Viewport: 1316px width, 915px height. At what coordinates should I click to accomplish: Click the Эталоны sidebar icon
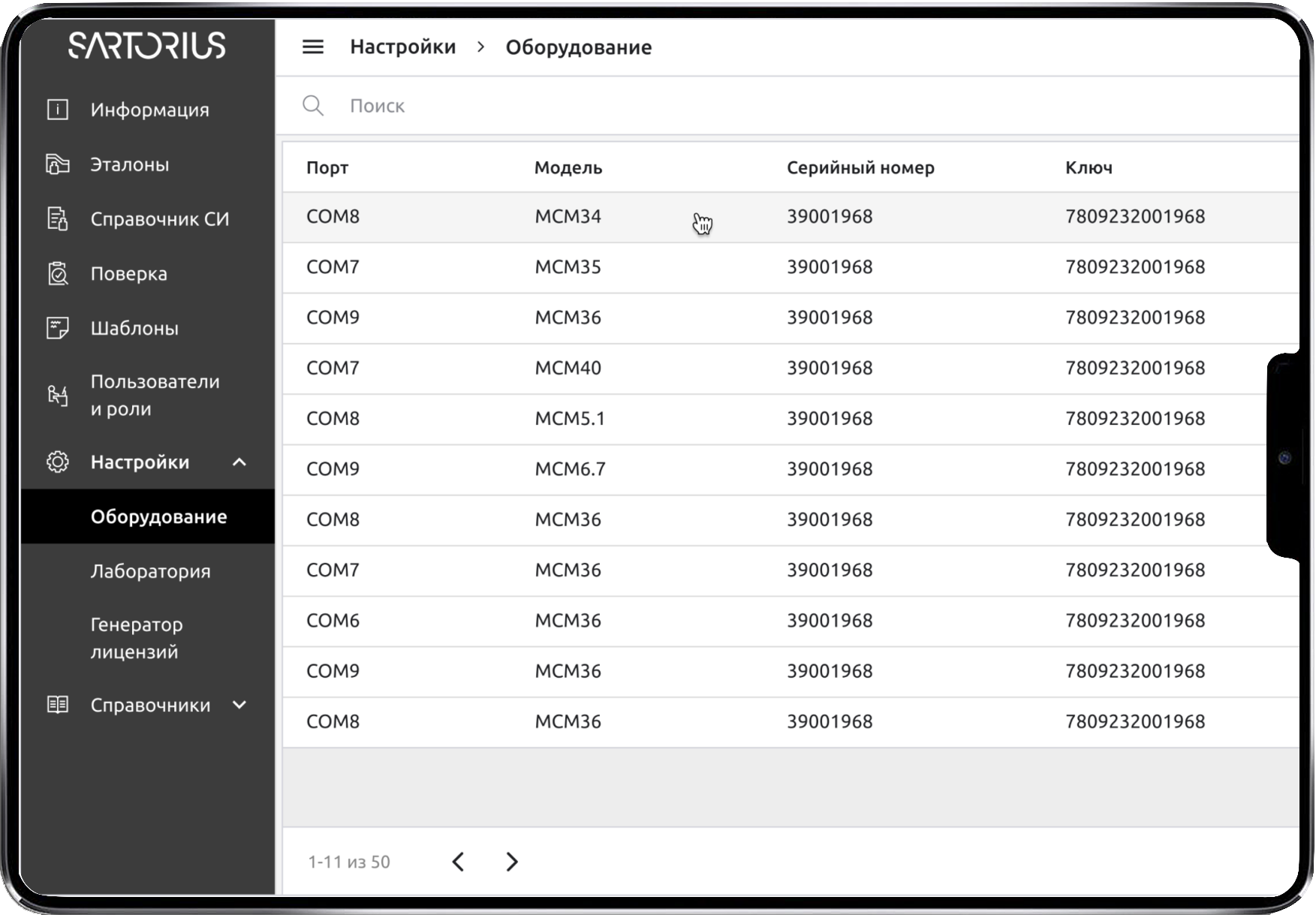(x=58, y=164)
